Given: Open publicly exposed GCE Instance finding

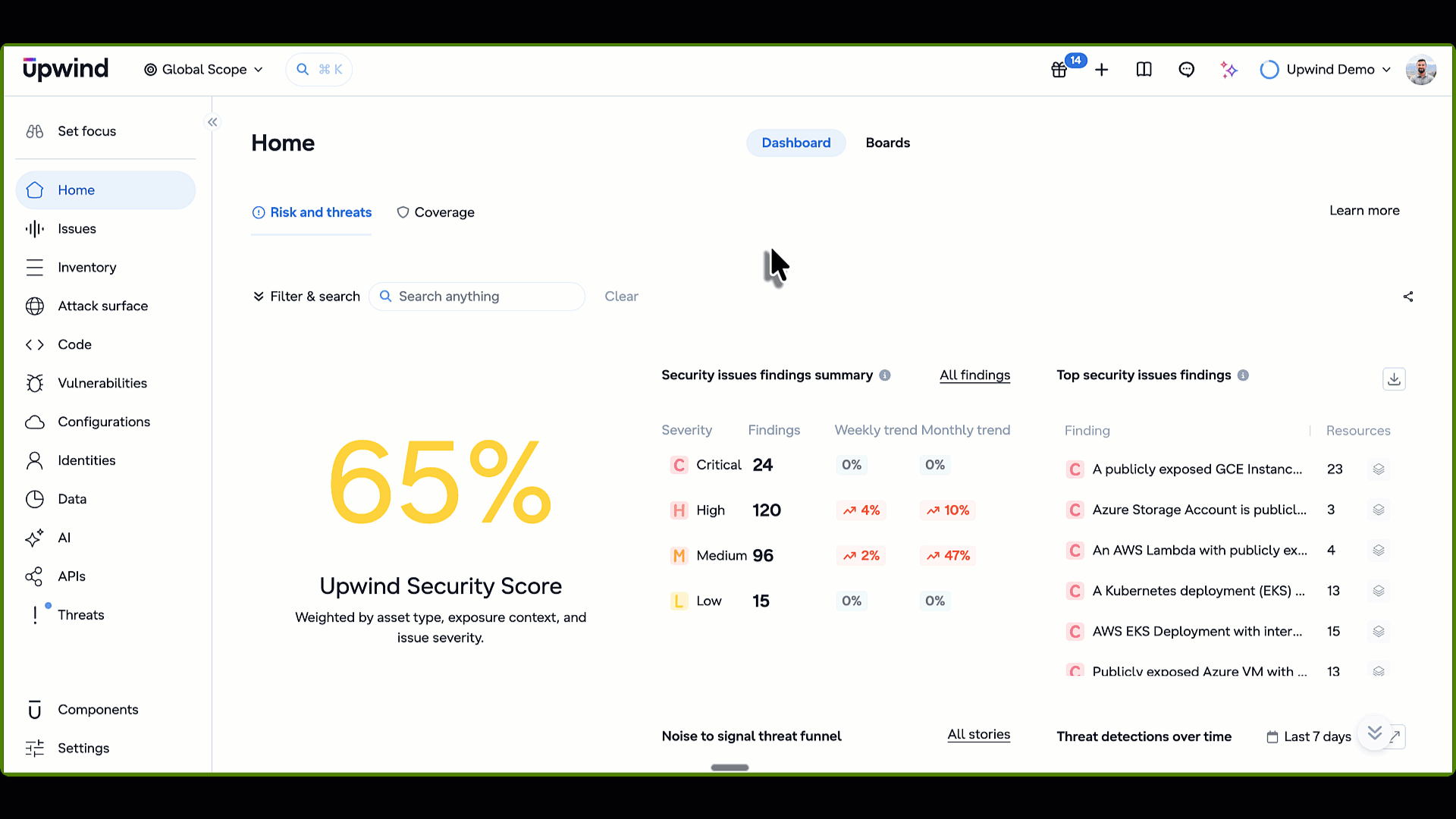Looking at the screenshot, I should 1197,469.
